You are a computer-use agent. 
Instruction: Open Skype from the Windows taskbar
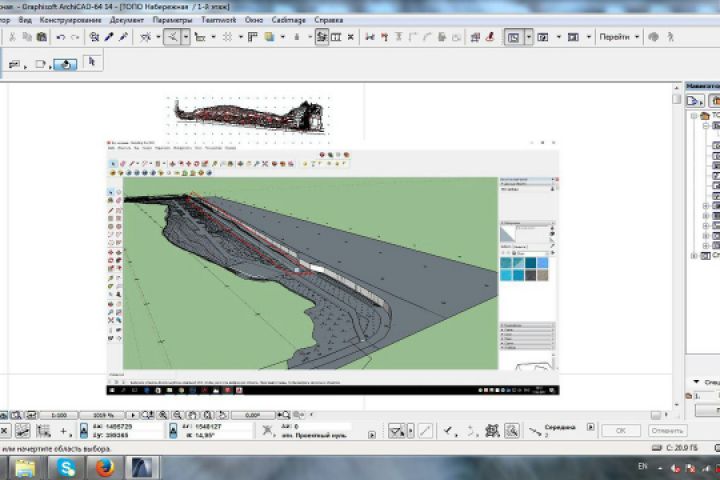66,467
